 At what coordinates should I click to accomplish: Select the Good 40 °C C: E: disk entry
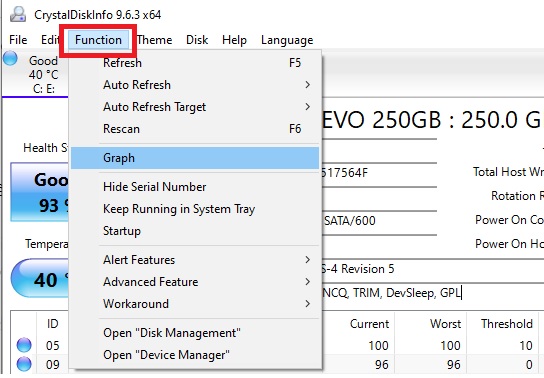pos(36,74)
